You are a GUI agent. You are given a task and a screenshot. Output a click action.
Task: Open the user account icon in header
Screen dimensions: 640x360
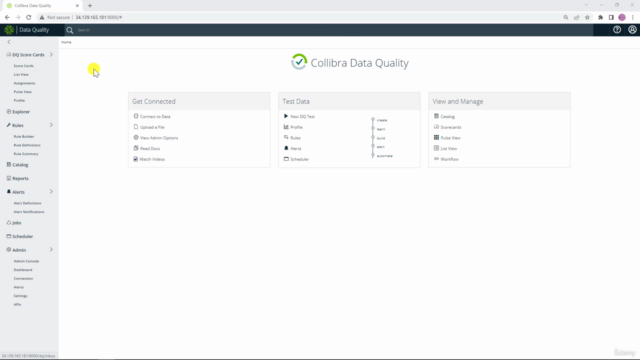[632, 29]
